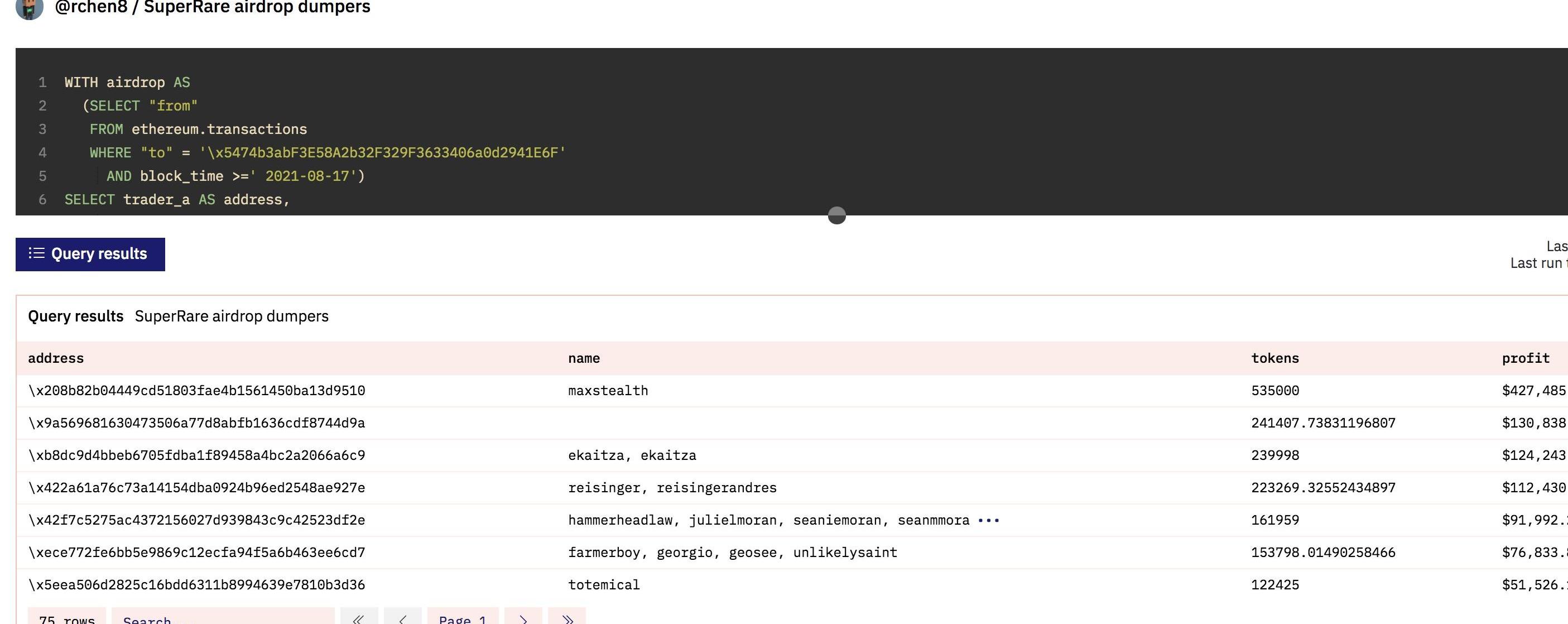Image resolution: width=1568 pixels, height=624 pixels.
Task: Sort by the profit column header
Action: tap(1525, 358)
